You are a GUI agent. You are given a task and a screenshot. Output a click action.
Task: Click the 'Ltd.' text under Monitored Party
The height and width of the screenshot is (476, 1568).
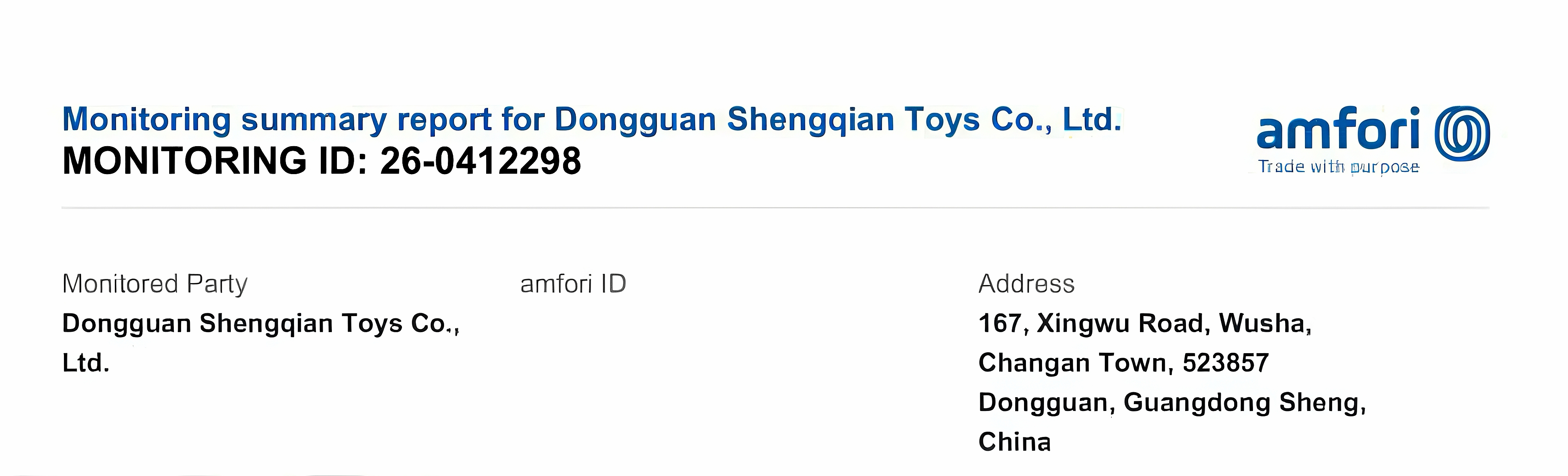click(x=86, y=363)
